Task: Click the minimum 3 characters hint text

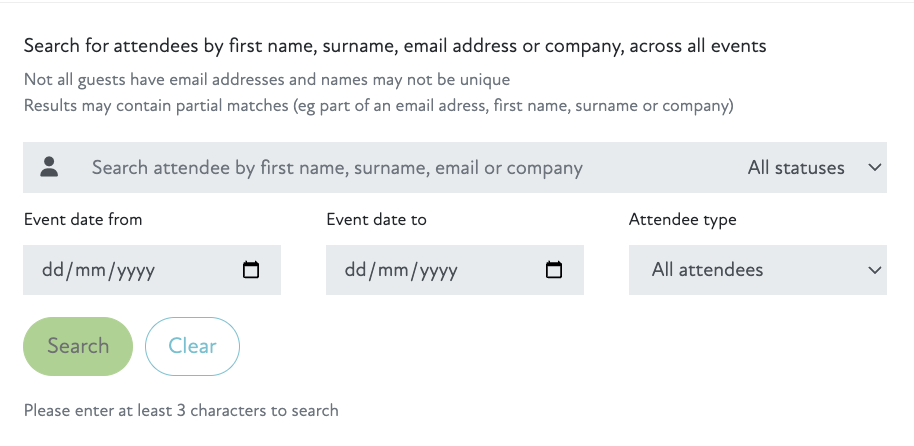Action: tap(181, 410)
